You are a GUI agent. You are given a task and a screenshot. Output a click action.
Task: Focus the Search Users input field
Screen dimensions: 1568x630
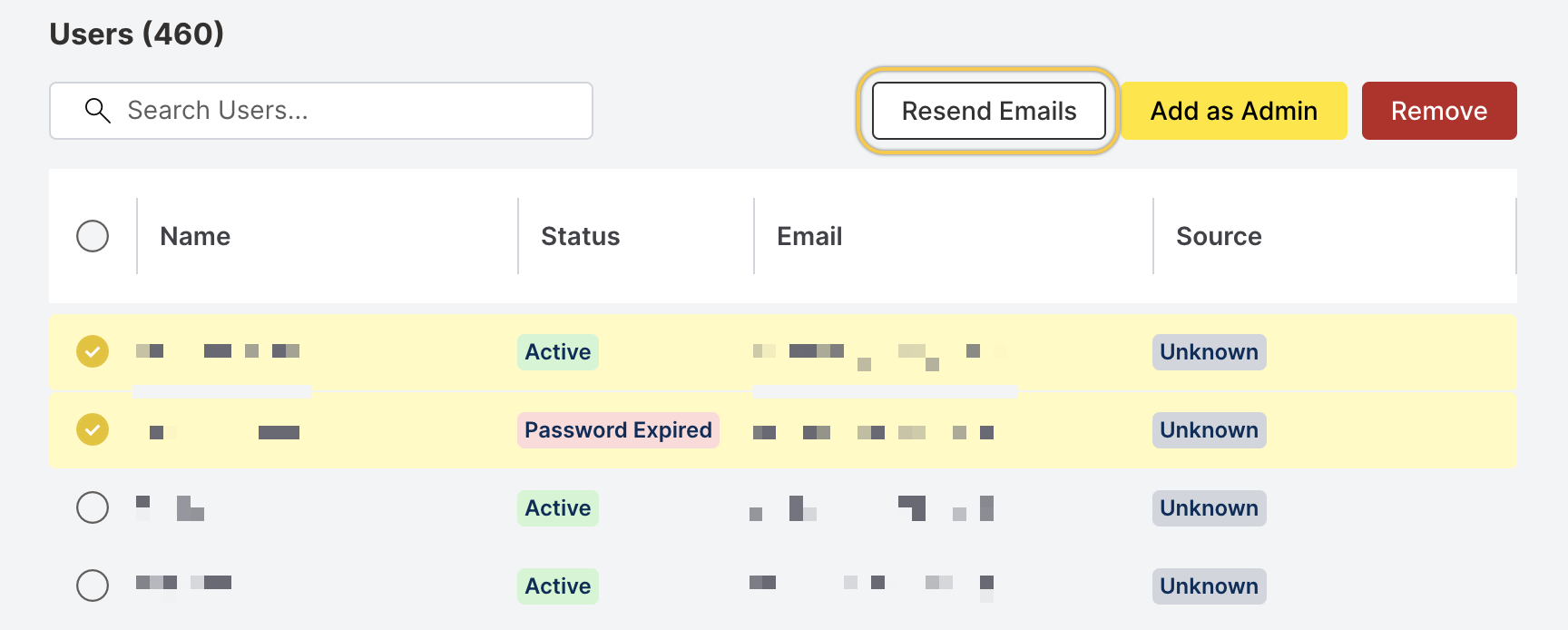click(x=345, y=111)
